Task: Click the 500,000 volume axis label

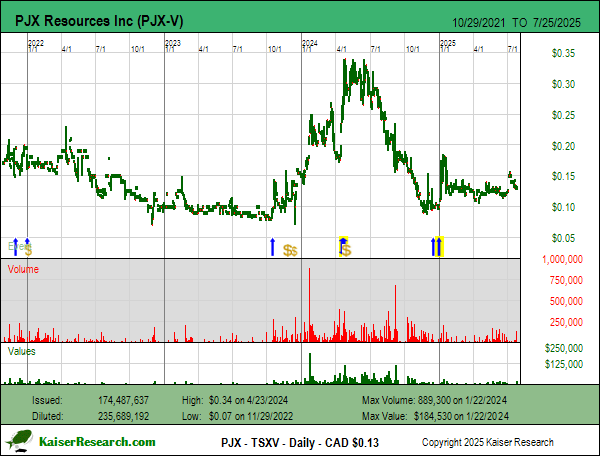Action: click(x=566, y=301)
